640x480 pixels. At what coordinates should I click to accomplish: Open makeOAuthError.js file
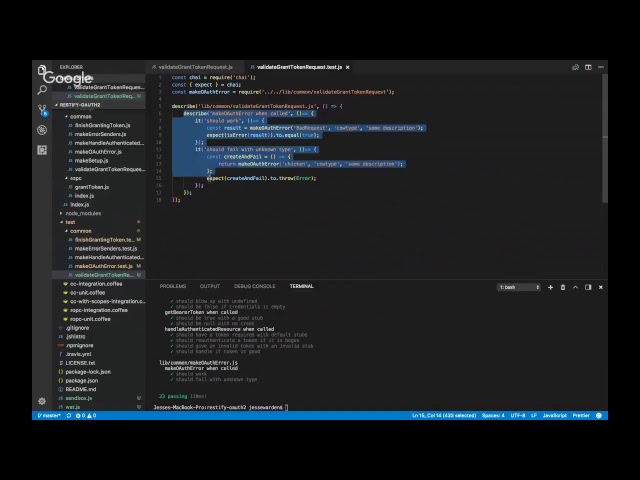pyautogui.click(x=98, y=152)
